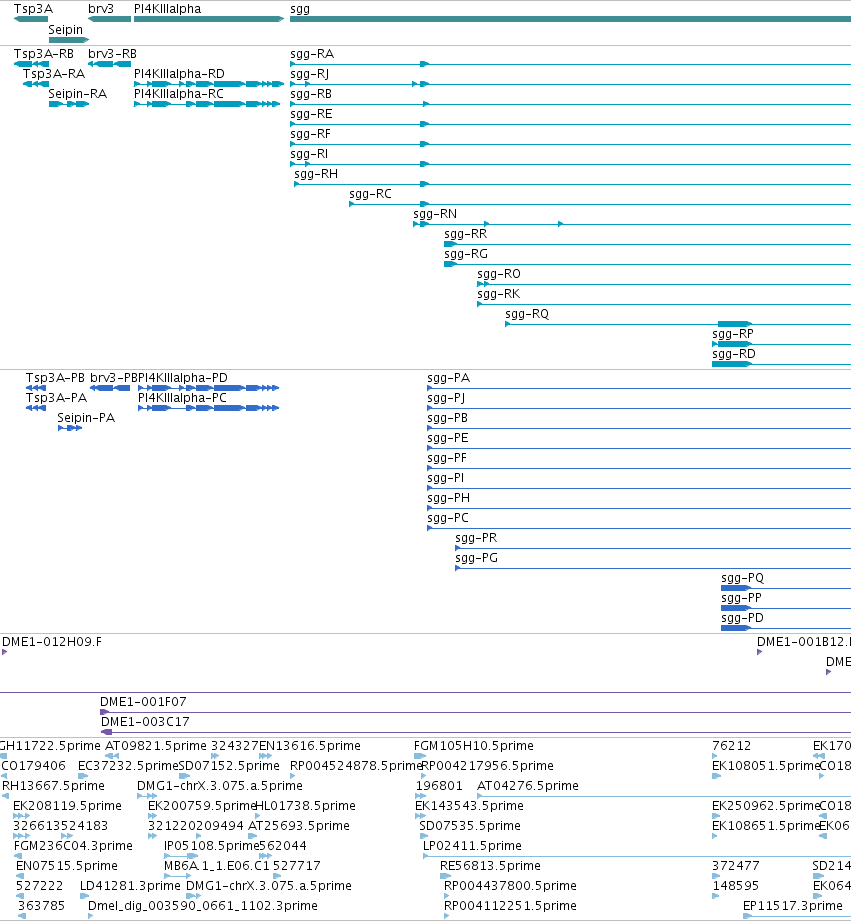Click the sgg-RB transcript label
Viewport: 851px width, 921px height.
pos(311,94)
